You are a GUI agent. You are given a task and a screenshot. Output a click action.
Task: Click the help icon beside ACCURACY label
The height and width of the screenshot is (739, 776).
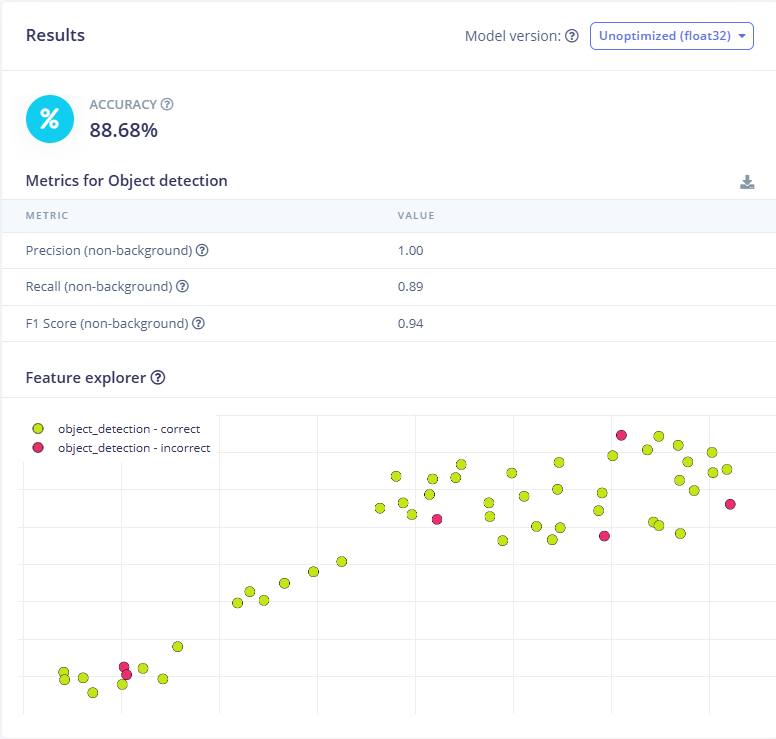(x=167, y=104)
